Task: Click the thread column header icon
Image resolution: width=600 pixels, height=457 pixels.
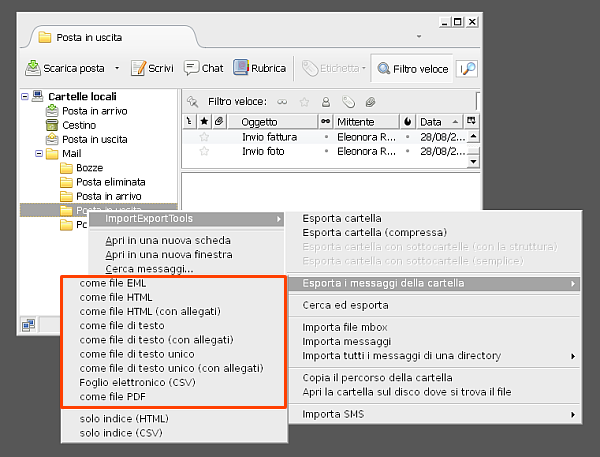Action: pos(189,121)
